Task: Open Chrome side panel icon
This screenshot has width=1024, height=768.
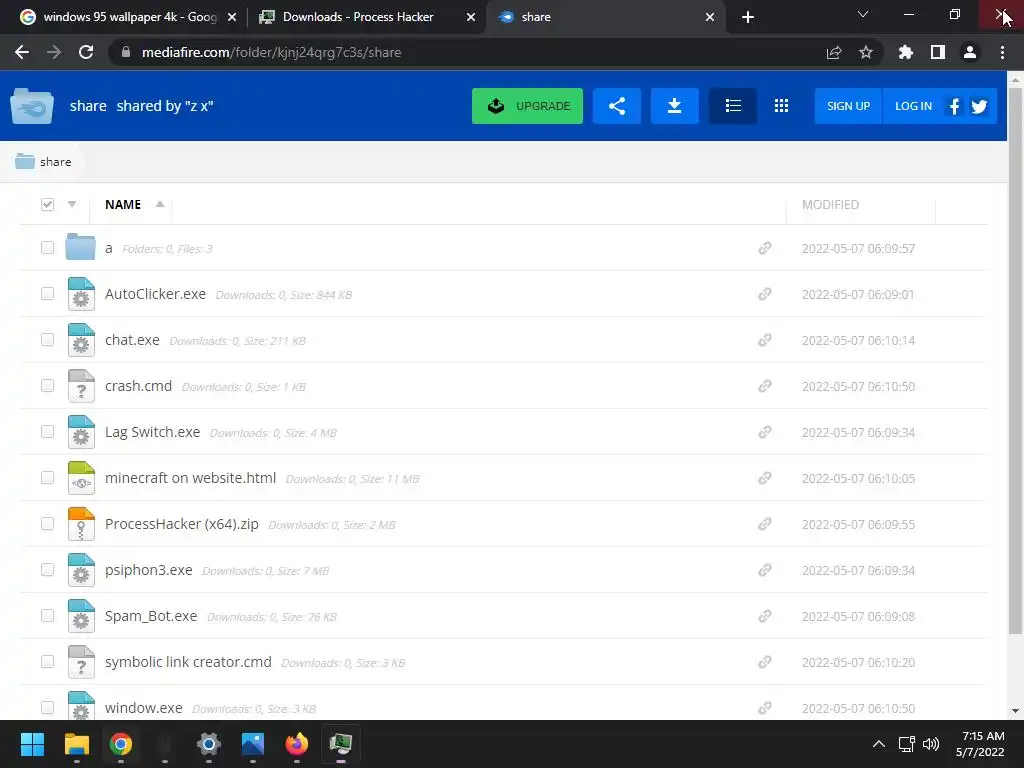Action: [938, 52]
